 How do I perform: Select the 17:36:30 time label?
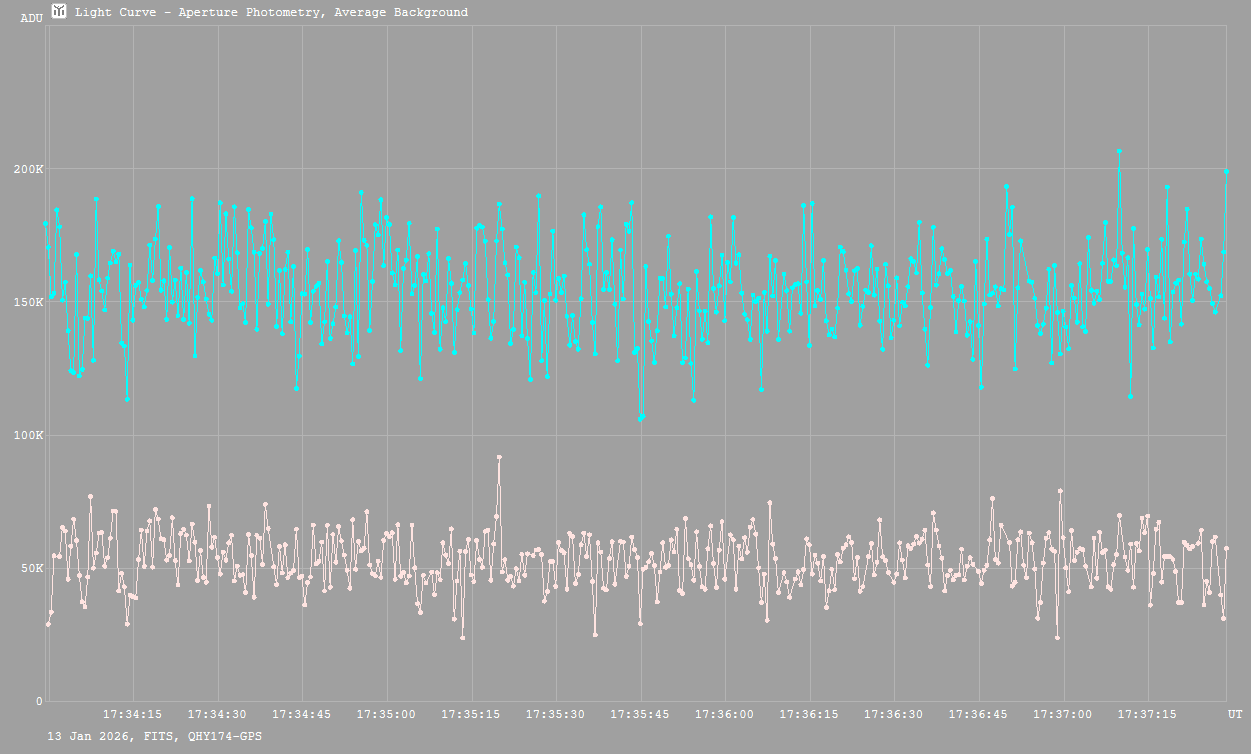pyautogui.click(x=893, y=715)
